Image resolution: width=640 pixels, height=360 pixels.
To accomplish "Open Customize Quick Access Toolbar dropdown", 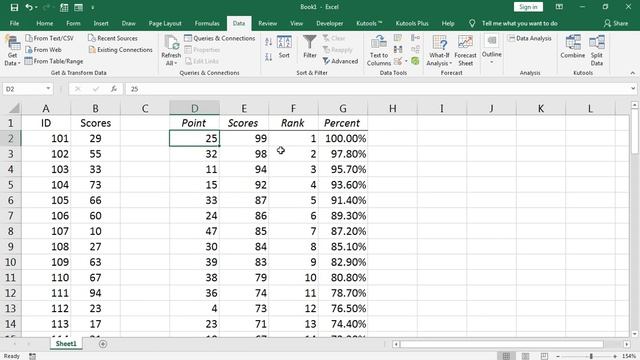I will [93, 7].
